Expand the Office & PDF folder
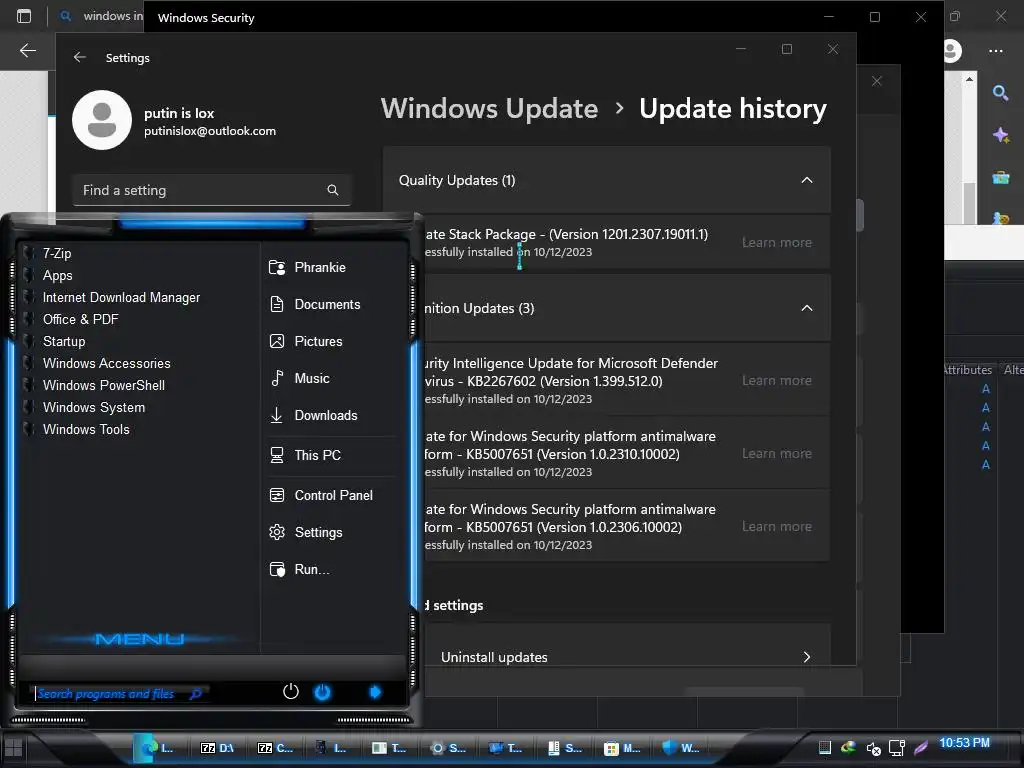Image resolution: width=1024 pixels, height=768 pixels. (80, 319)
